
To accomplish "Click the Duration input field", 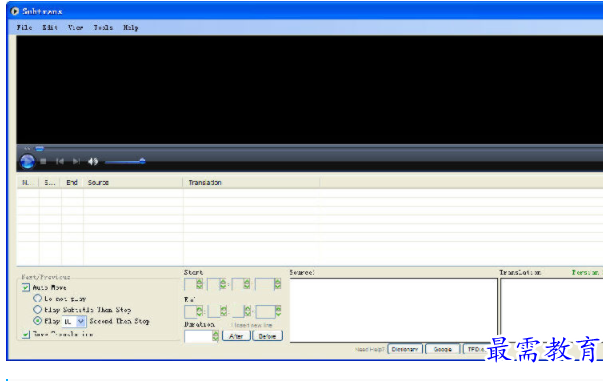I will point(198,336).
